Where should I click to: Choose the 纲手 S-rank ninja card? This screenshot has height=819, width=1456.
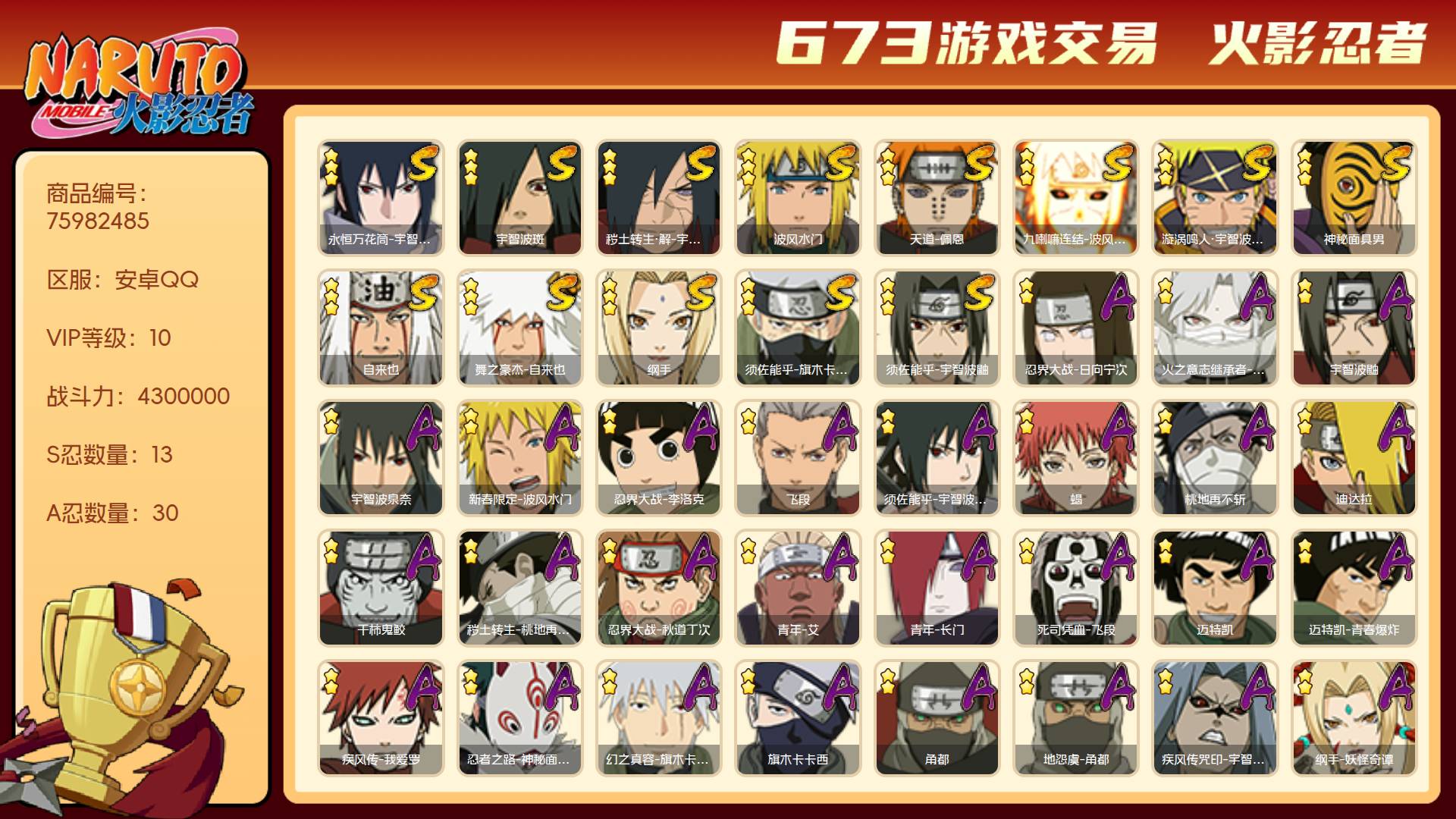[658, 328]
